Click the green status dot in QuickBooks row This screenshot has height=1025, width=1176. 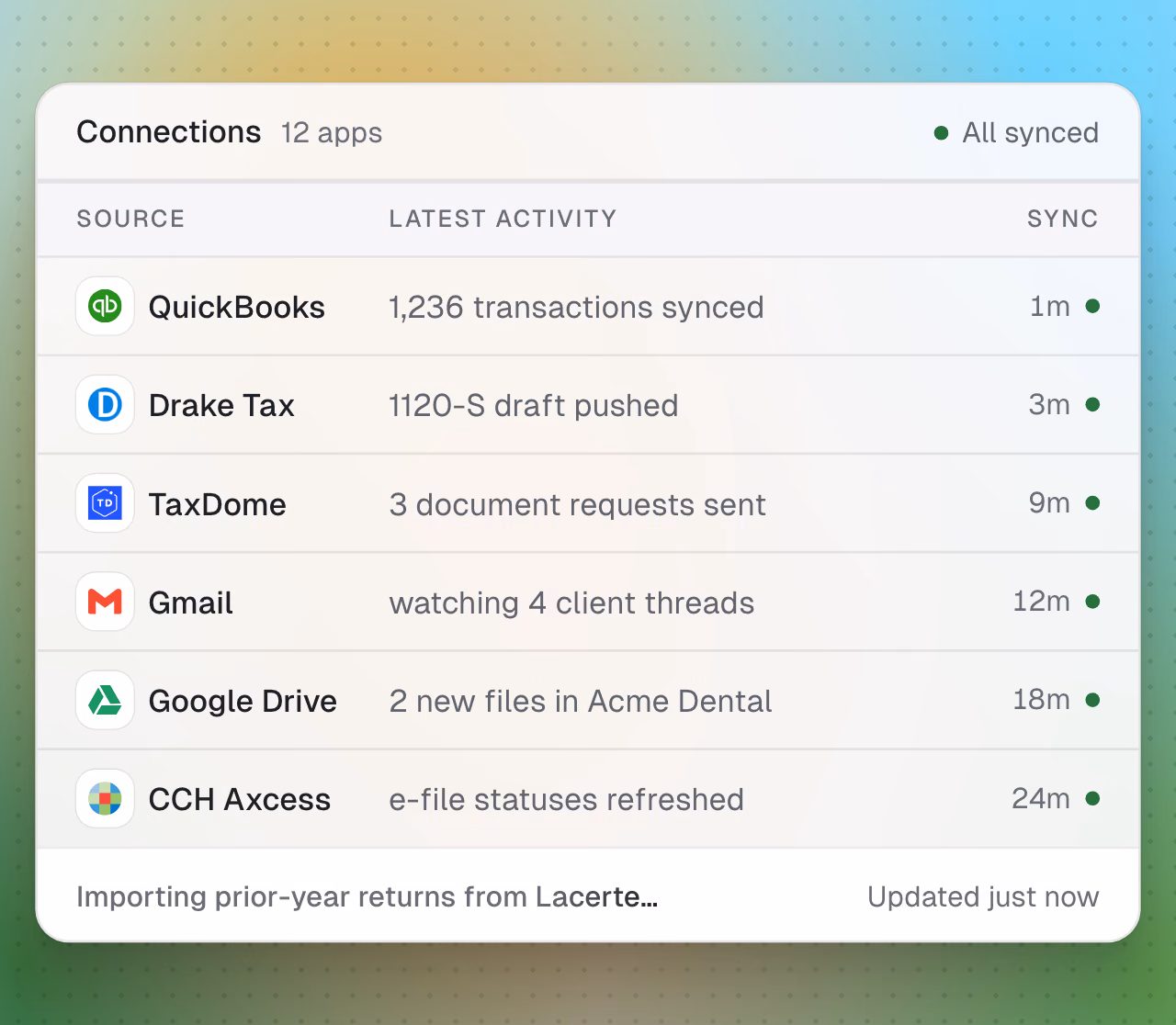[x=1092, y=306]
